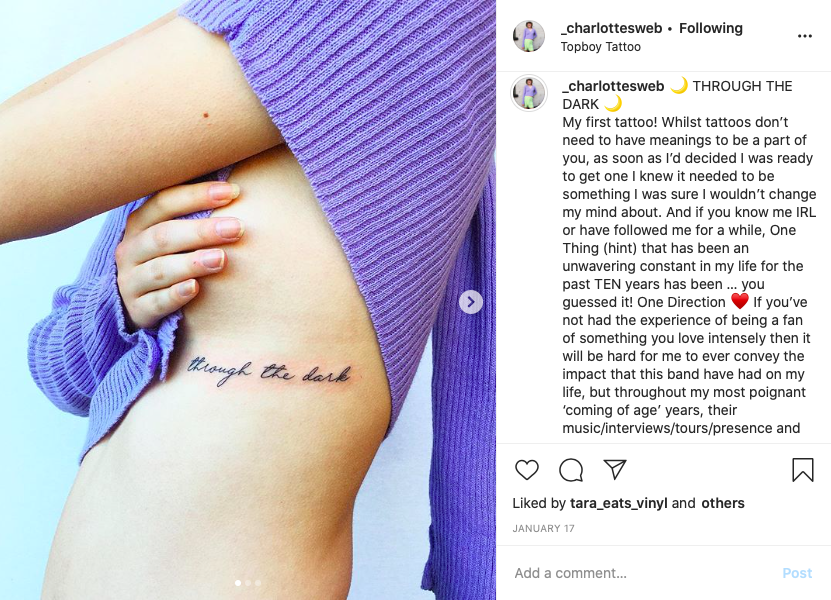The image size is (831, 600).
Task: Click the tattoo photo image
Action: 248,300
